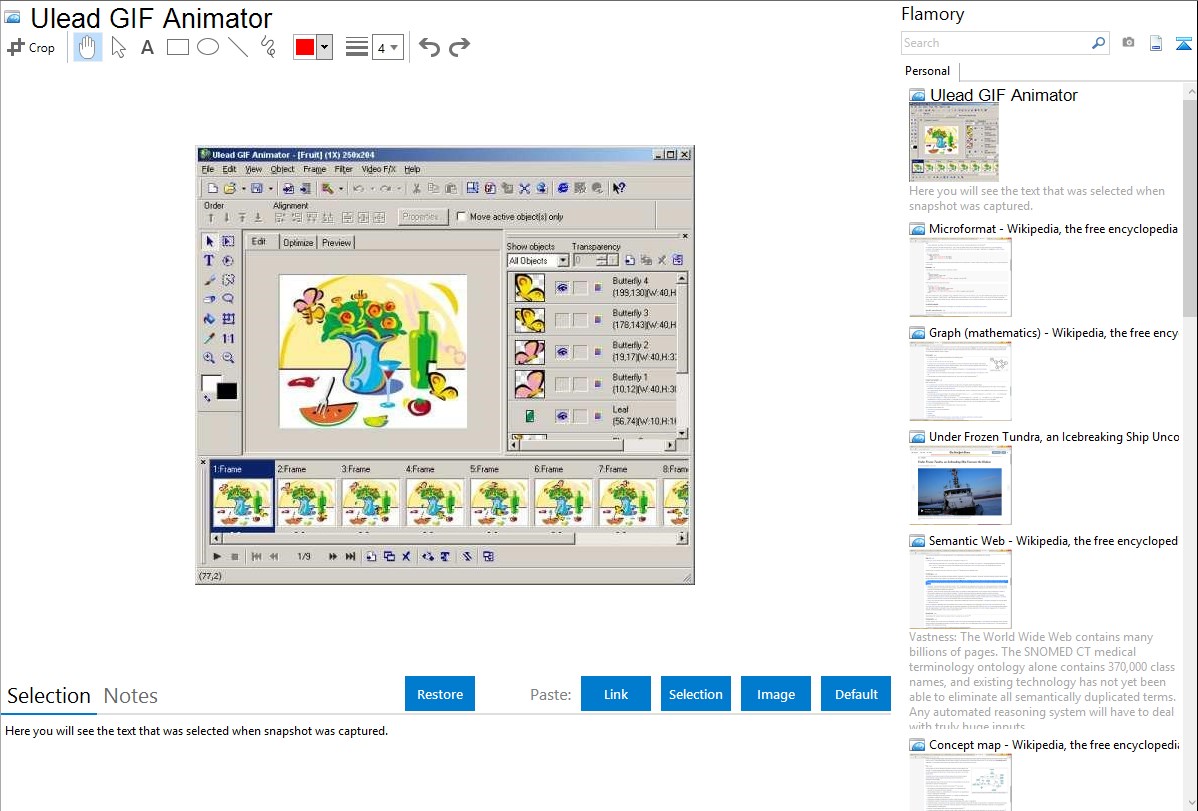Image resolution: width=1198 pixels, height=811 pixels.
Task: Click the Preview tab in GIF Animator
Action: point(336,242)
